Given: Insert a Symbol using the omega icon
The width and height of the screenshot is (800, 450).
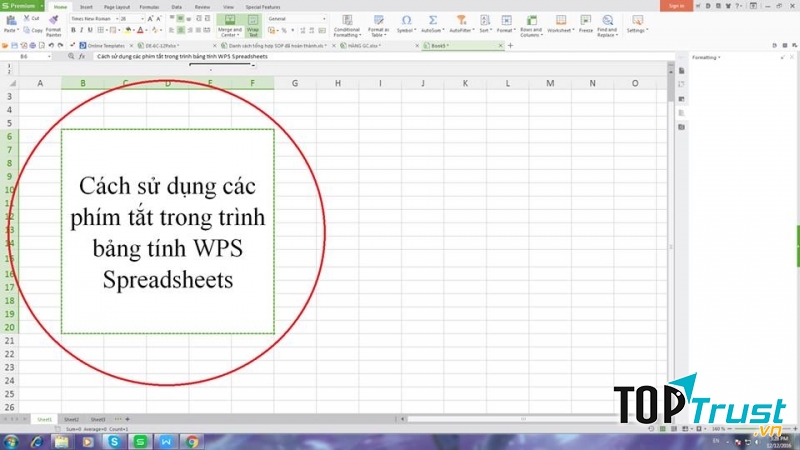Looking at the screenshot, I should 406,20.
